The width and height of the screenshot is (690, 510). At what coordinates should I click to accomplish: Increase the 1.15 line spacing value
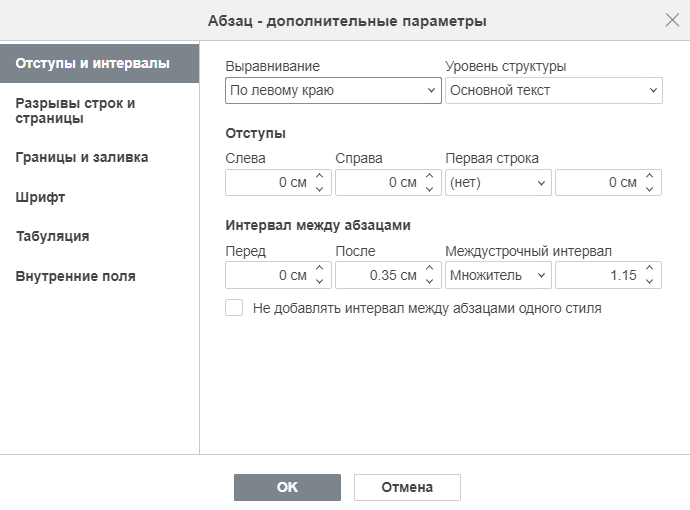(x=650, y=268)
